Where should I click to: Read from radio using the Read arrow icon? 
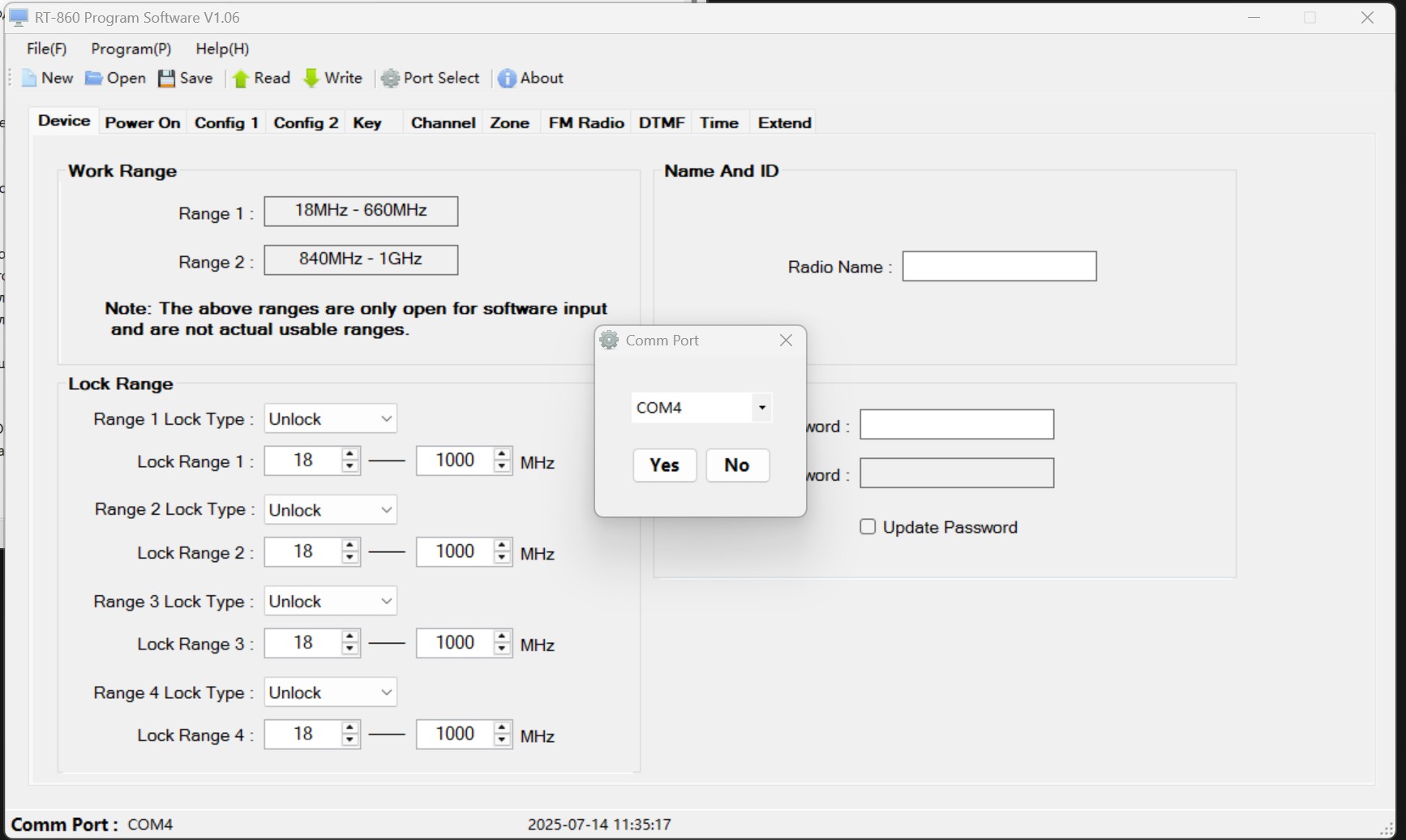(241, 79)
